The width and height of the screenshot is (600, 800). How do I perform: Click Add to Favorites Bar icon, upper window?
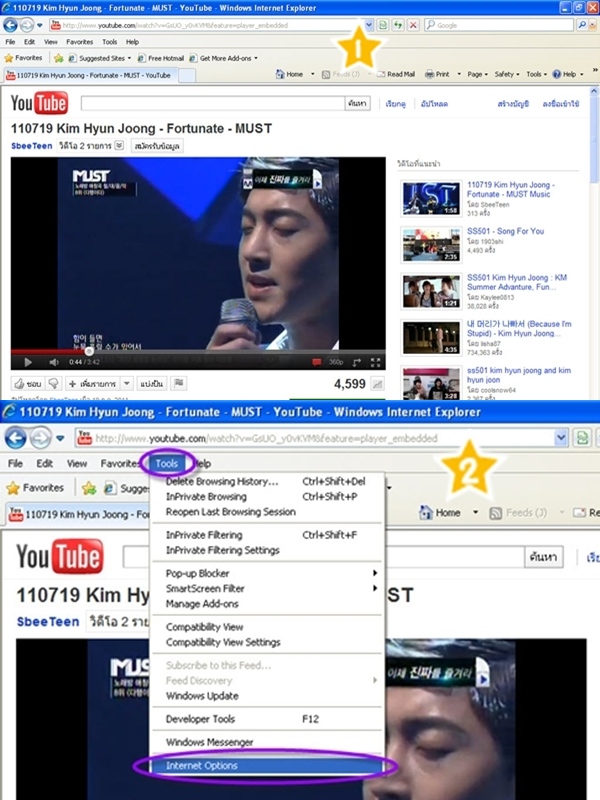(x=59, y=58)
